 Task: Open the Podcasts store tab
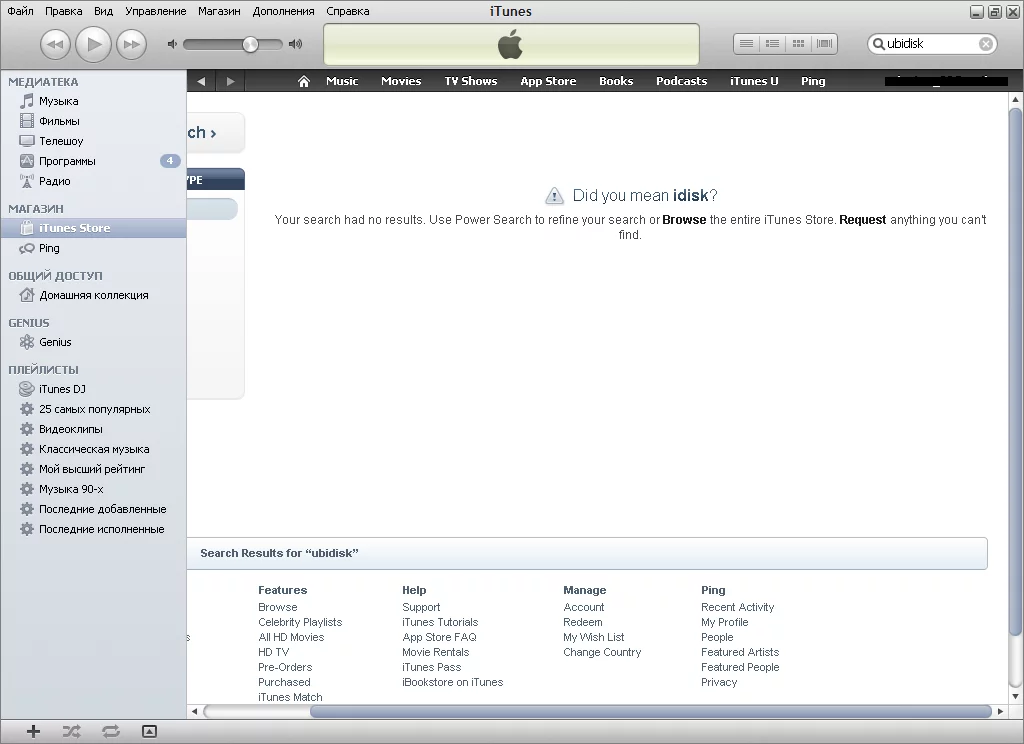[681, 81]
